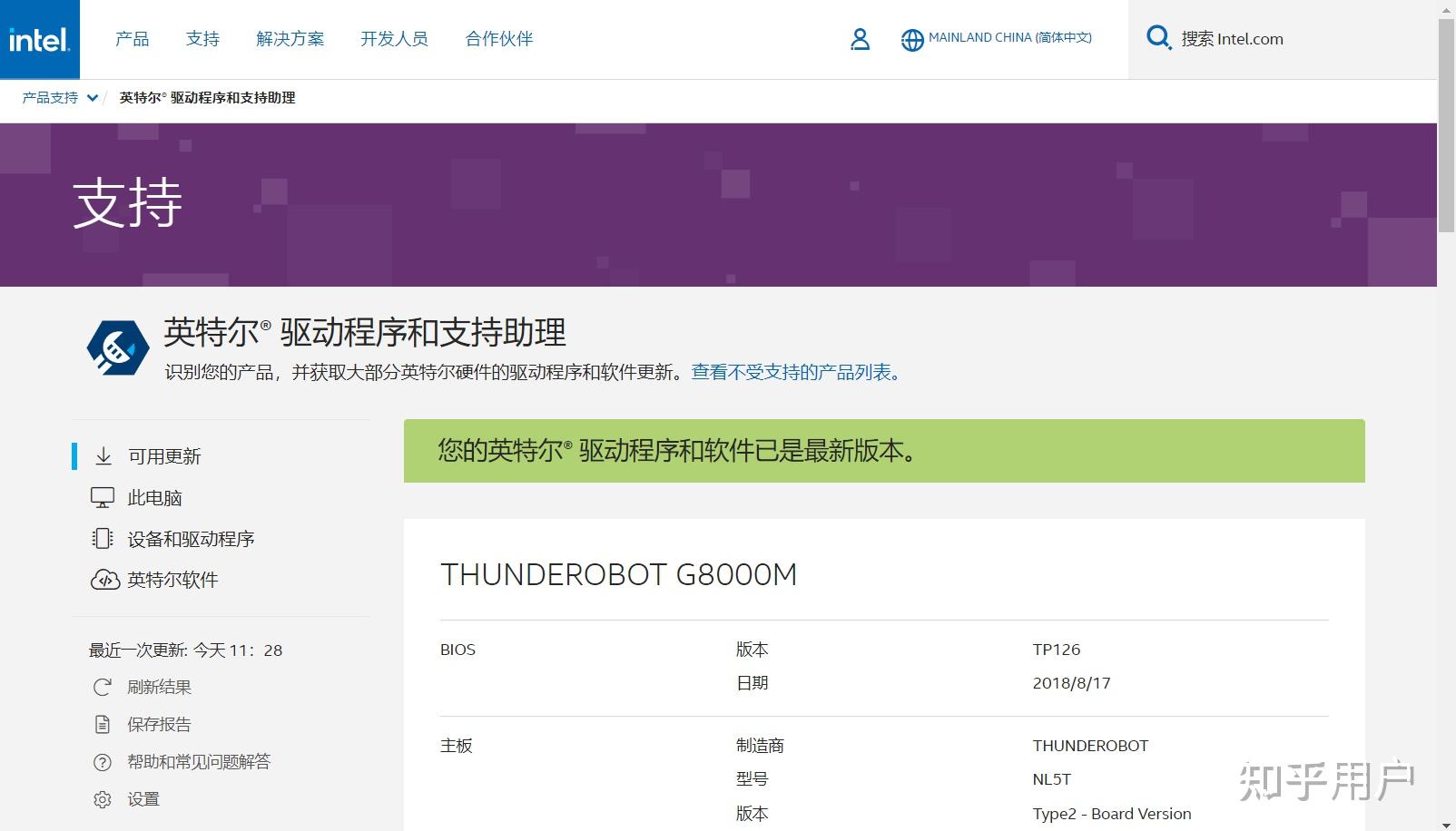Click the BIOS date 2018/8/17

pos(1072,683)
